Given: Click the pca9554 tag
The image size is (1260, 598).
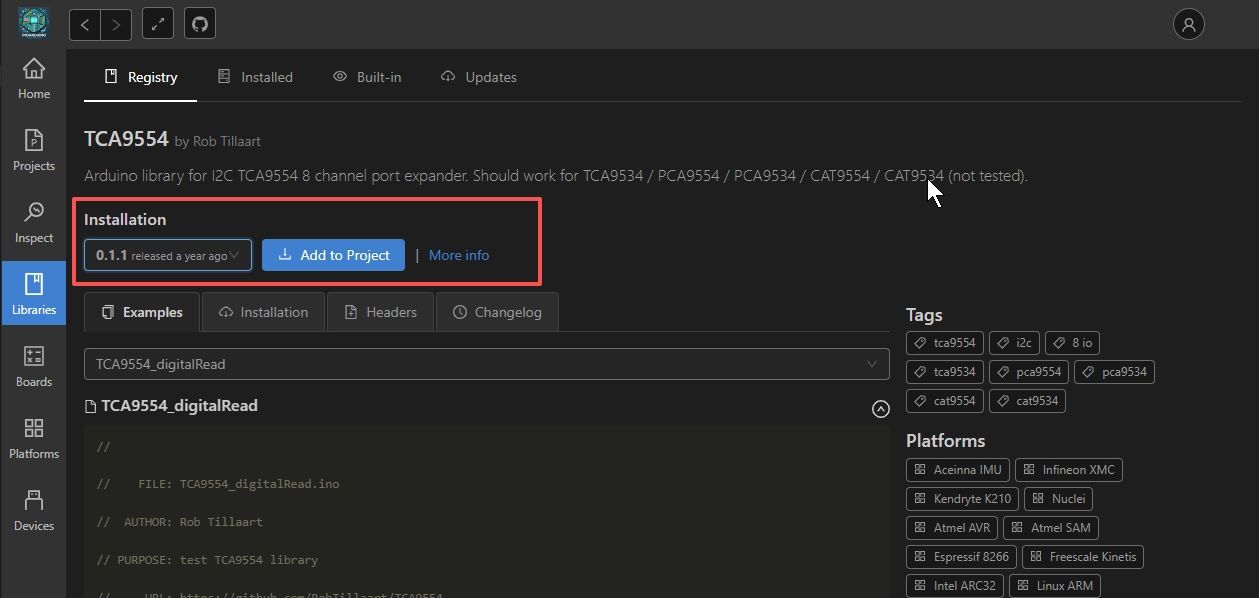Looking at the screenshot, I should tap(1029, 372).
